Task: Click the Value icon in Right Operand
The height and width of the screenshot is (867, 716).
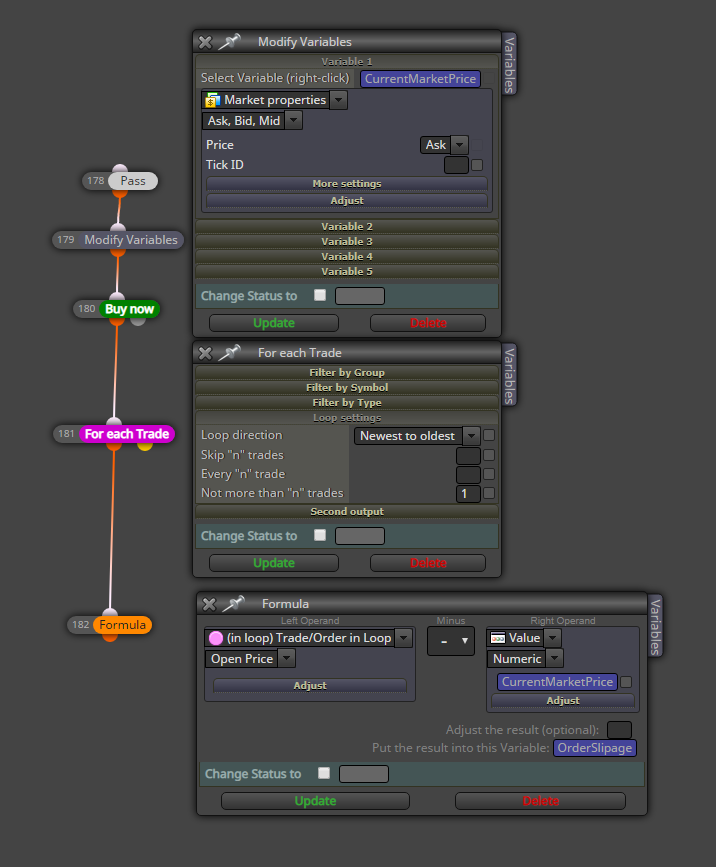Action: point(498,638)
